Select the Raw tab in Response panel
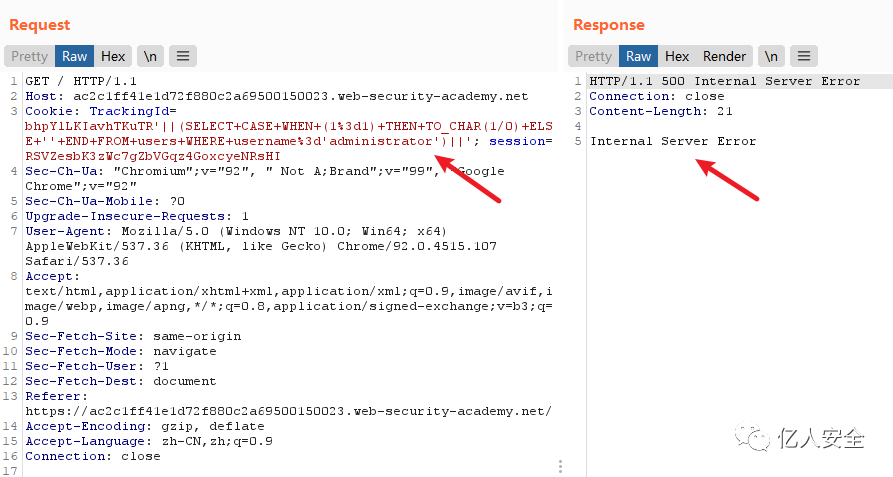This screenshot has height=477, width=893. pos(638,56)
